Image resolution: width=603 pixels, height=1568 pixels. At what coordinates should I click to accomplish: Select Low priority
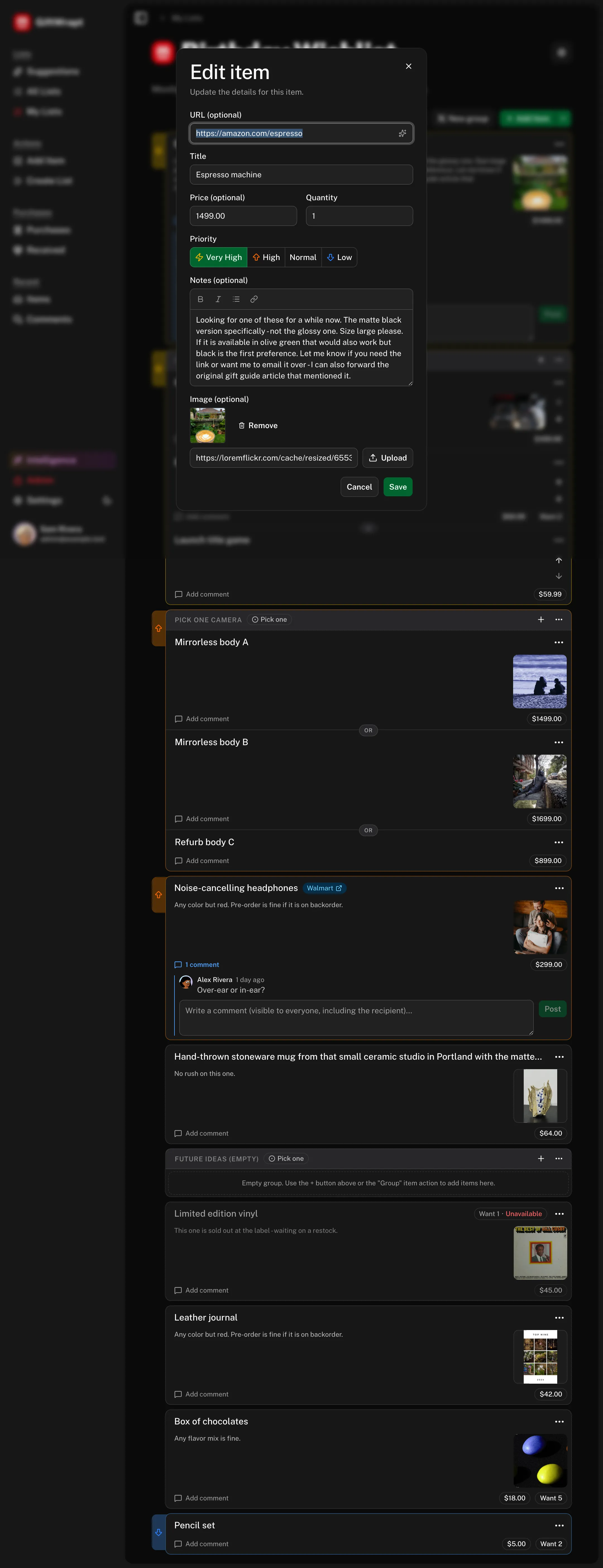pos(339,258)
